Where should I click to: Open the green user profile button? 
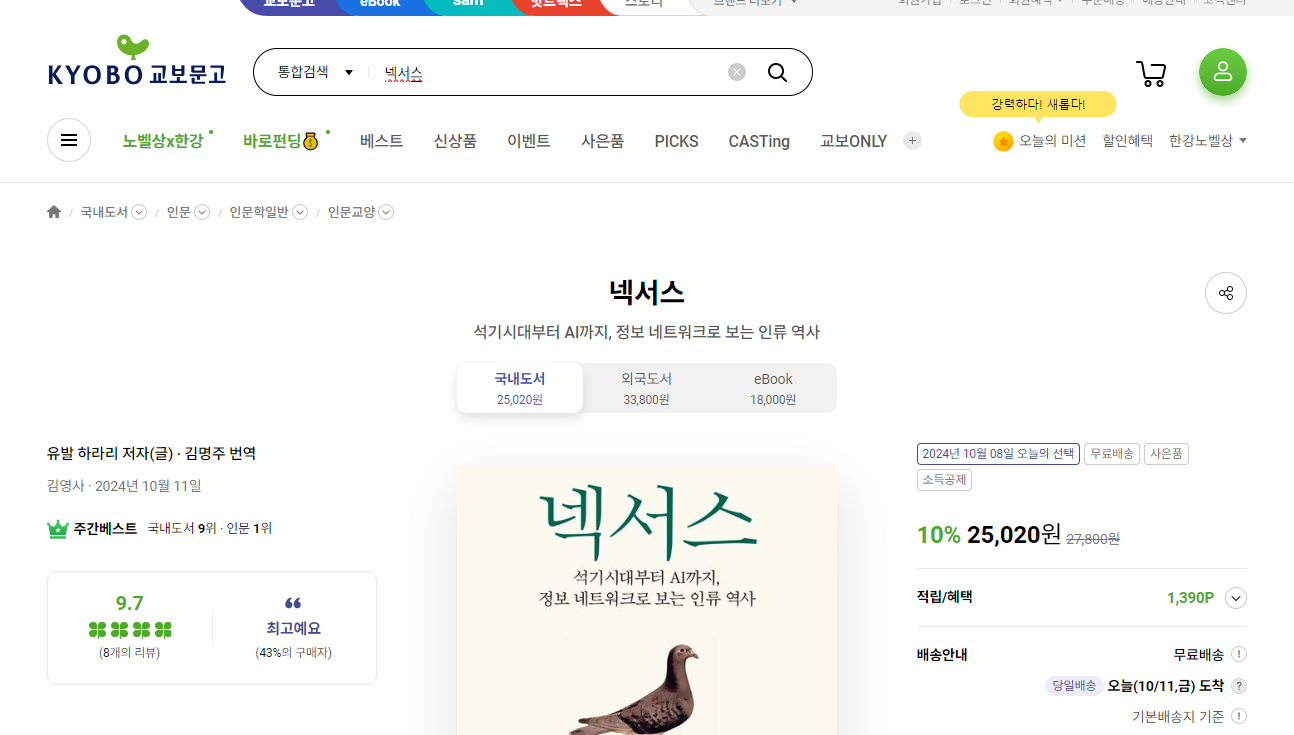click(1222, 72)
